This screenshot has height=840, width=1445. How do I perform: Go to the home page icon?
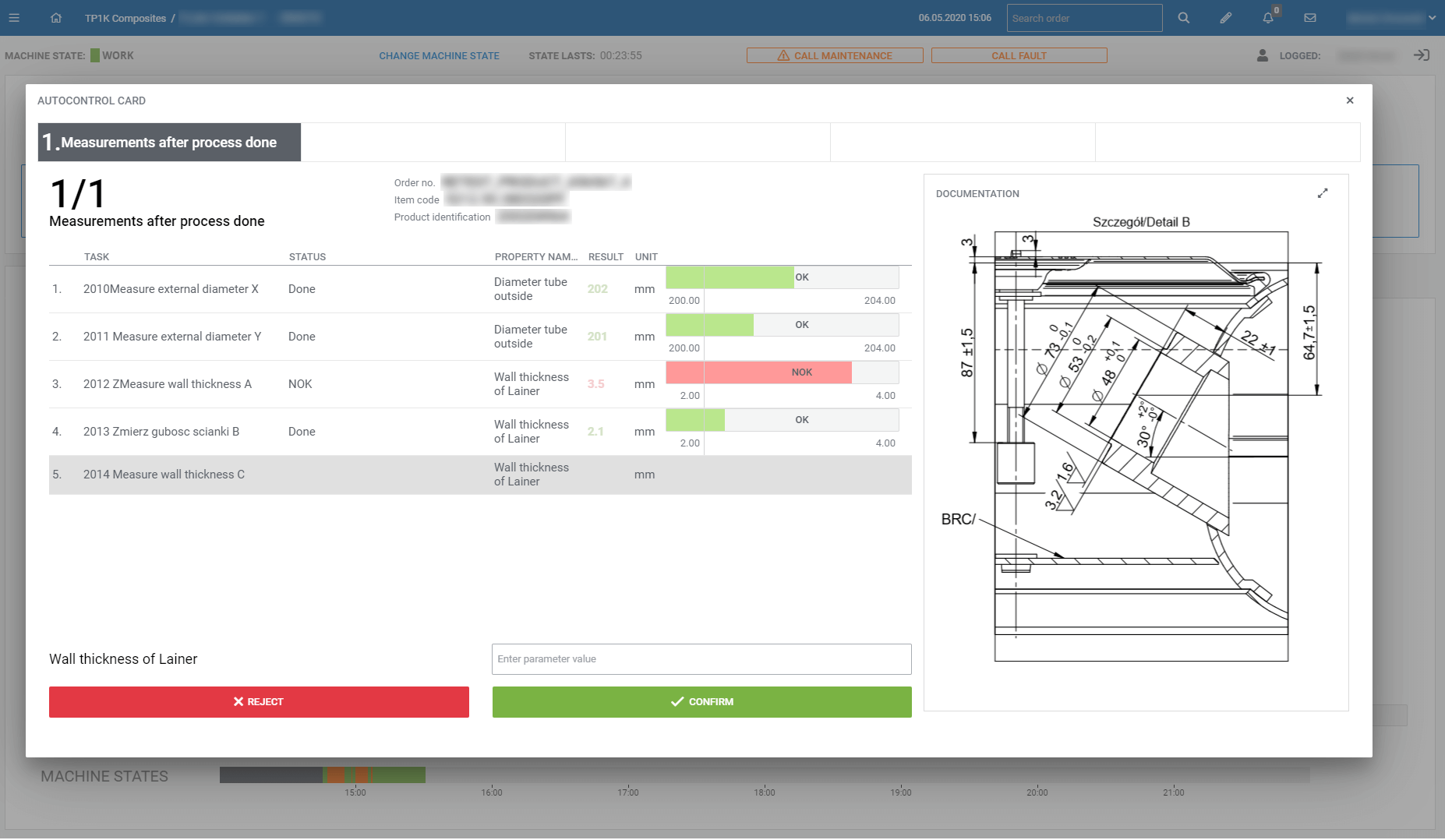[56, 18]
